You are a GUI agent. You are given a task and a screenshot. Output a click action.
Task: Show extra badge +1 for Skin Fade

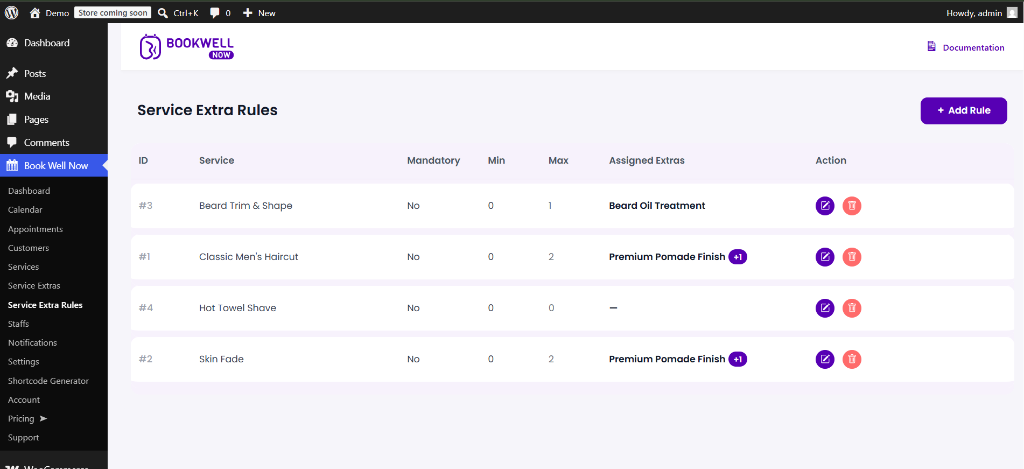pos(737,359)
